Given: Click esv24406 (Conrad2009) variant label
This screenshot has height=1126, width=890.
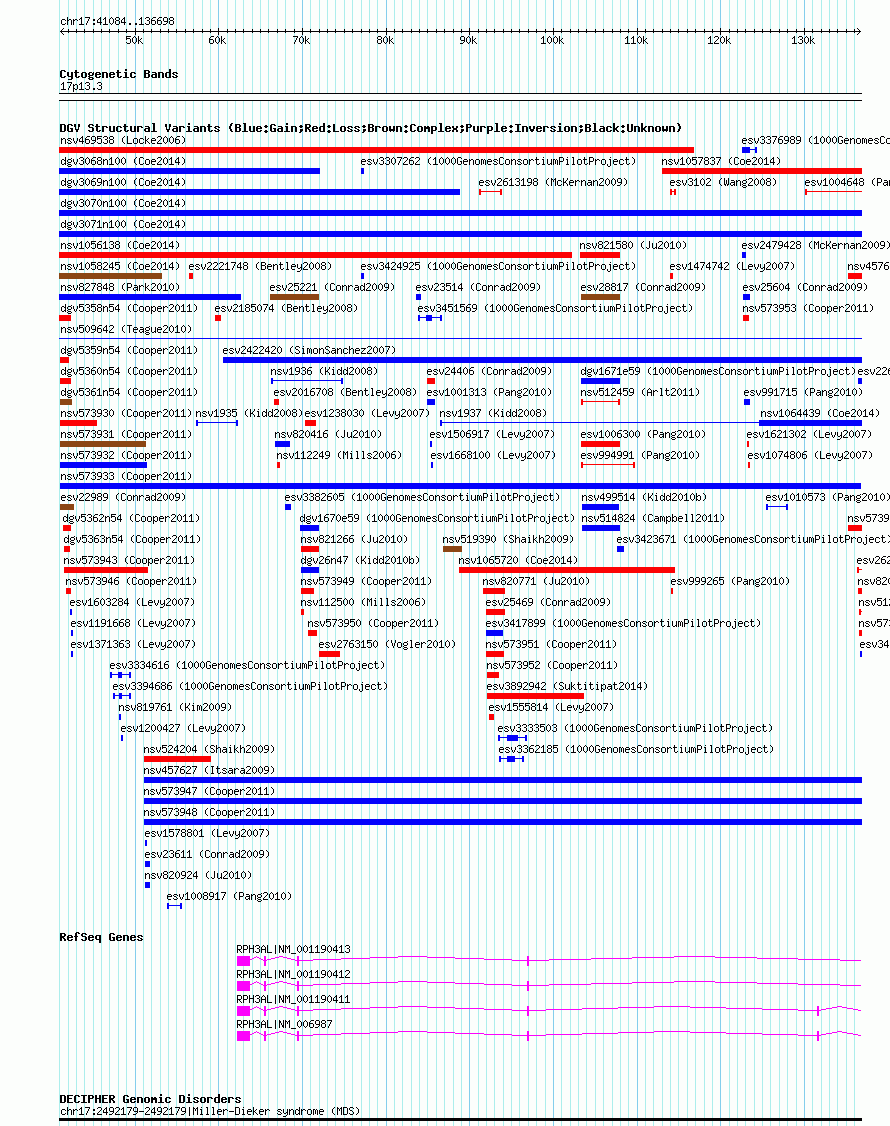Looking at the screenshot, I should pos(489,371).
